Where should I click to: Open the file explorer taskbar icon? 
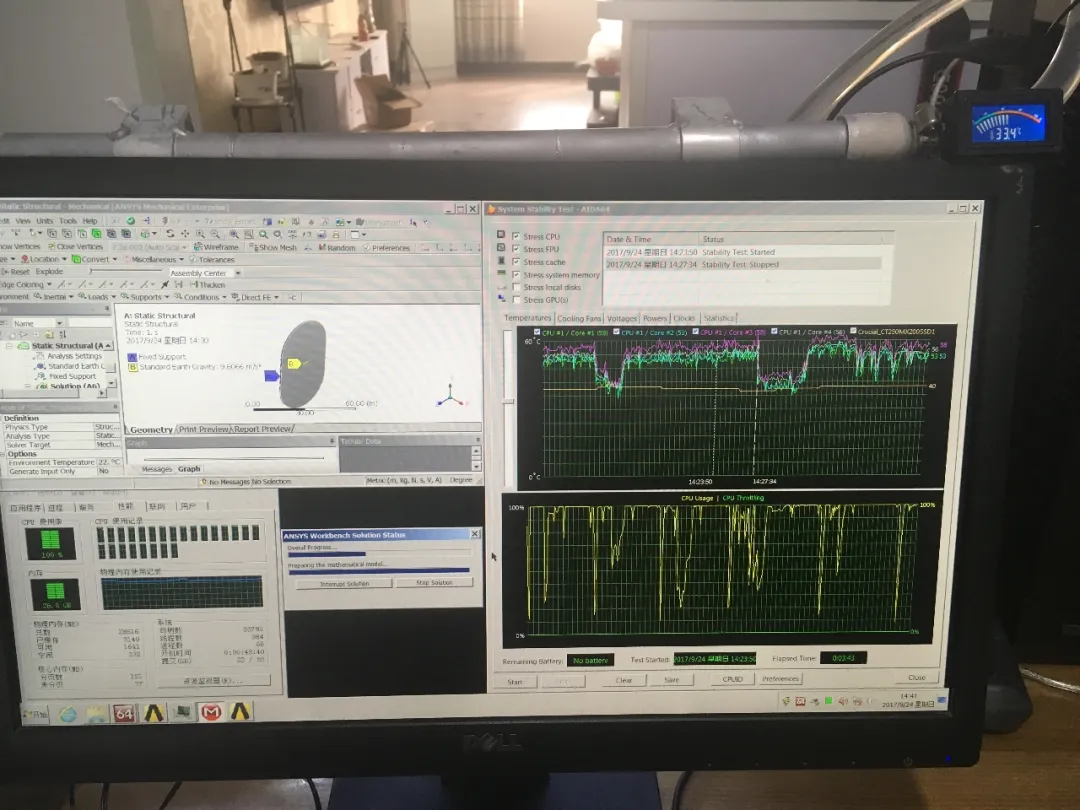pos(96,714)
